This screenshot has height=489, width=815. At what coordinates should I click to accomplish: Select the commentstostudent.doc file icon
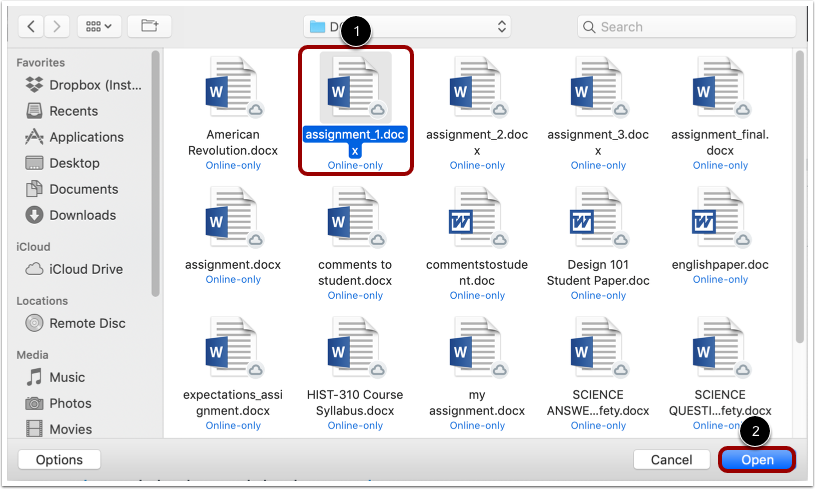(477, 217)
